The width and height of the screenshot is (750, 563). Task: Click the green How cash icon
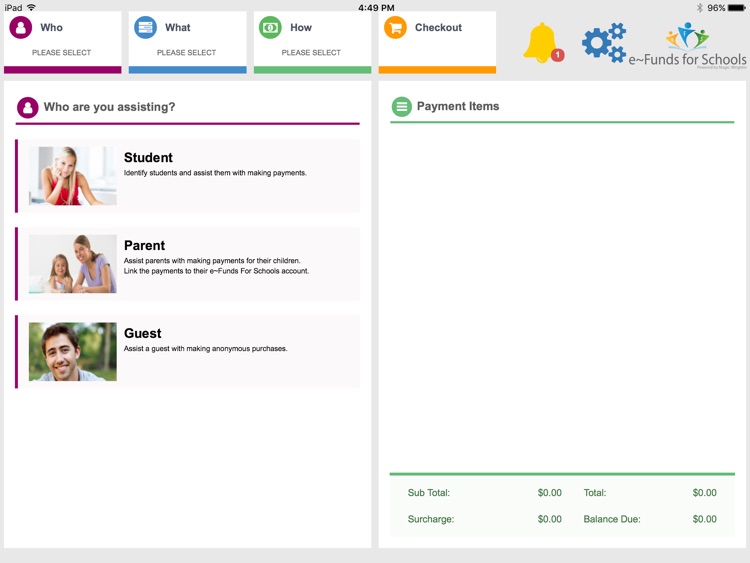(x=270, y=28)
